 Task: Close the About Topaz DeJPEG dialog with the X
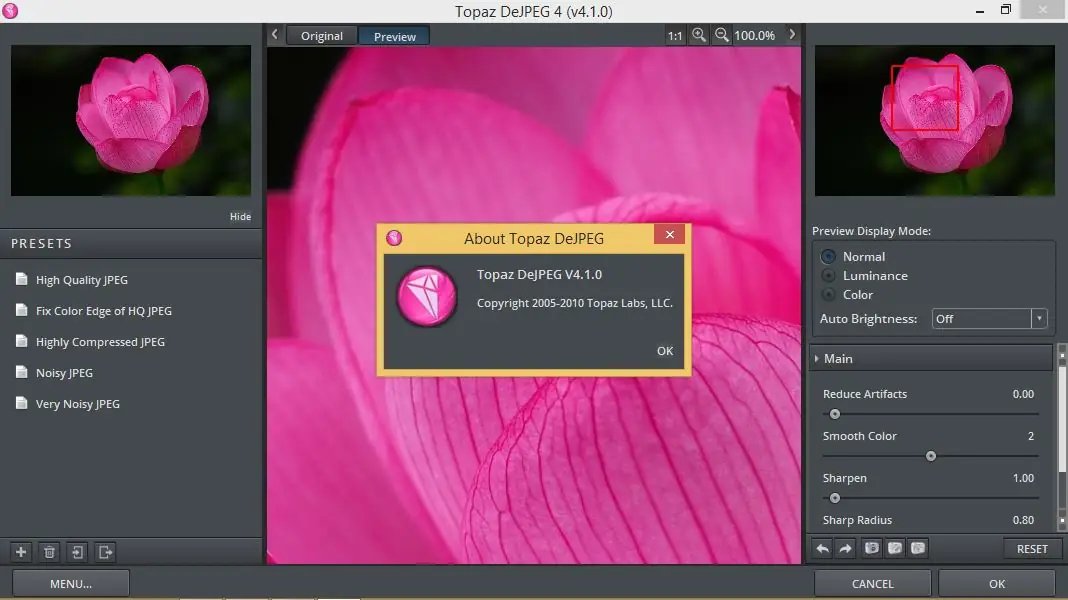click(x=670, y=234)
